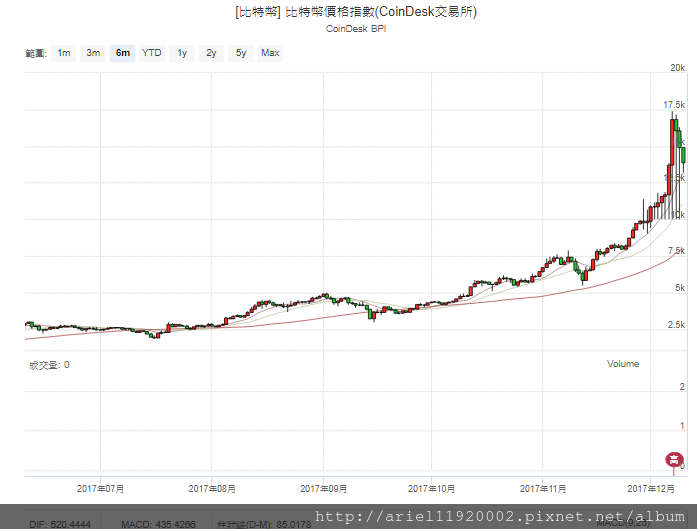The height and width of the screenshot is (529, 697).
Task: Click the 5k price axis label
Action: [680, 288]
